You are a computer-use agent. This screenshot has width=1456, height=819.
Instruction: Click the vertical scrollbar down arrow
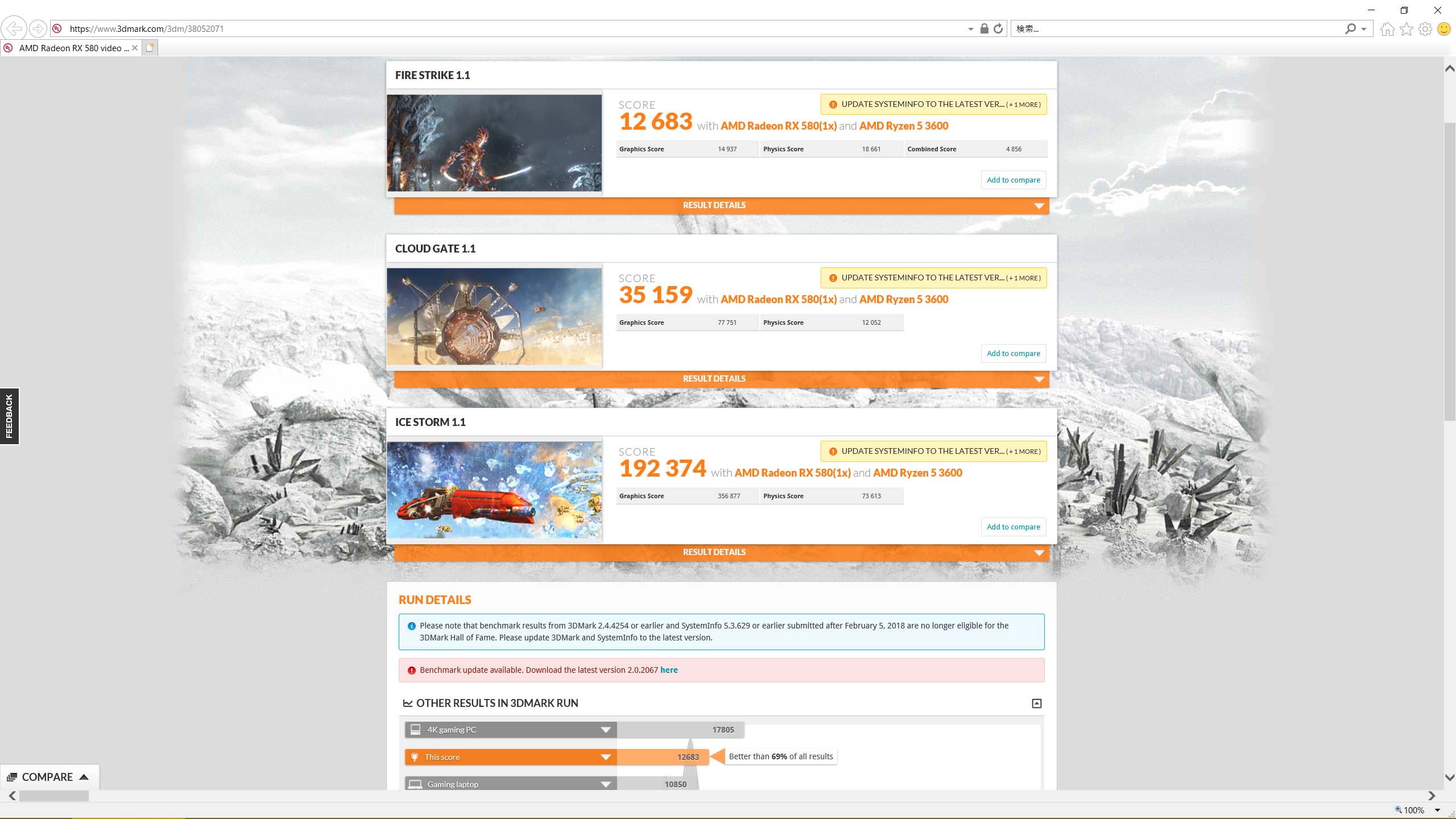1450,777
